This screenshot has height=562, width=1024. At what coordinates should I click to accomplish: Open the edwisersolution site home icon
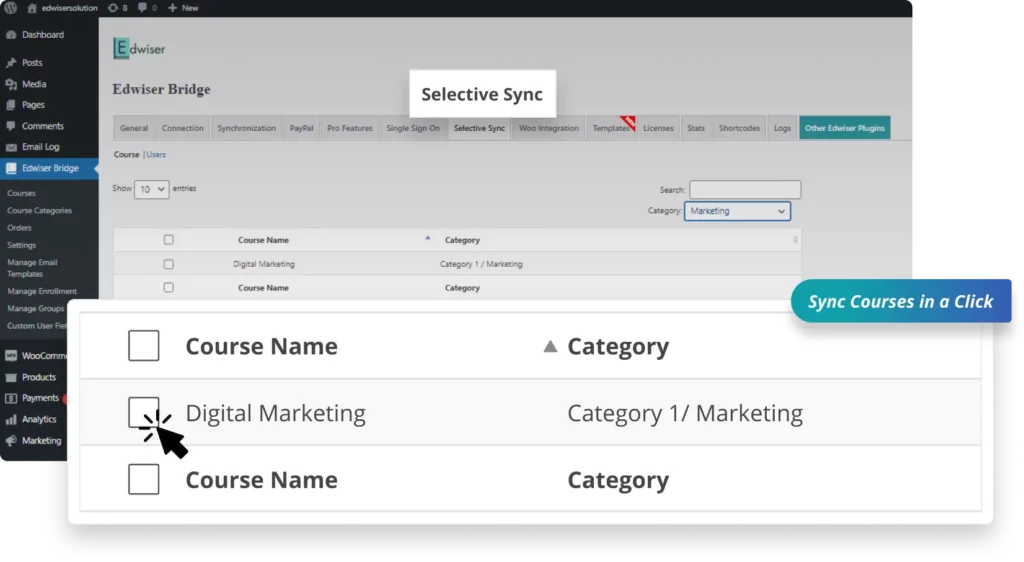tap(32, 8)
